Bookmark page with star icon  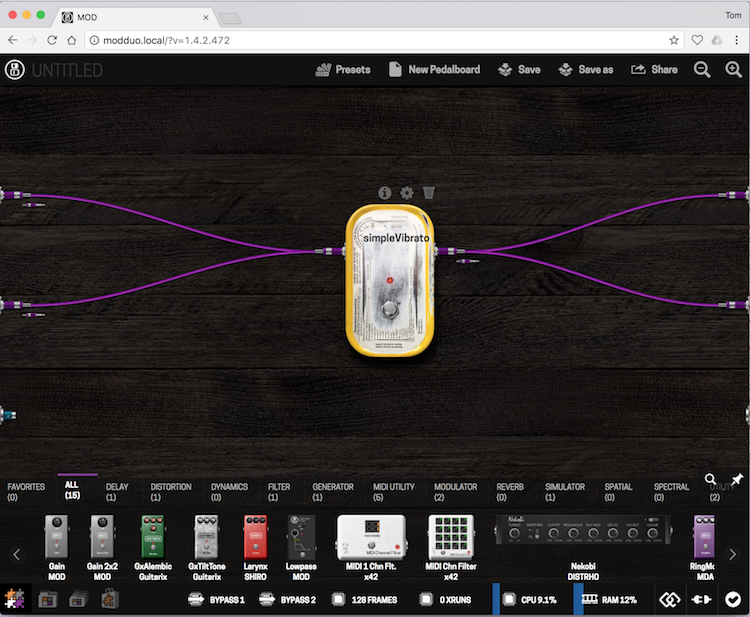coord(674,40)
